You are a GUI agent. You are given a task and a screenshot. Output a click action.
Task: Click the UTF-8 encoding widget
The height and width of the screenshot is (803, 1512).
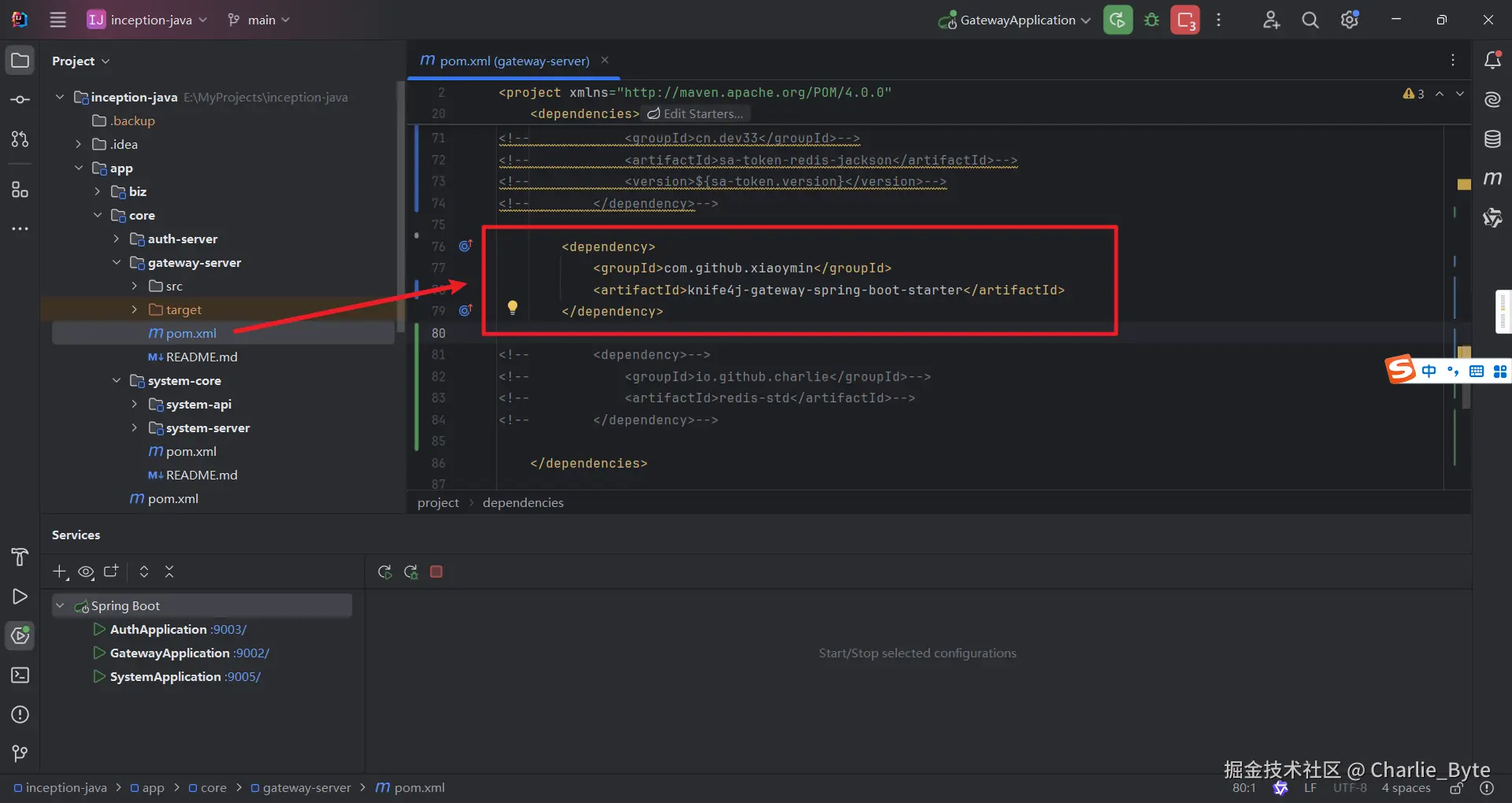(x=1350, y=788)
